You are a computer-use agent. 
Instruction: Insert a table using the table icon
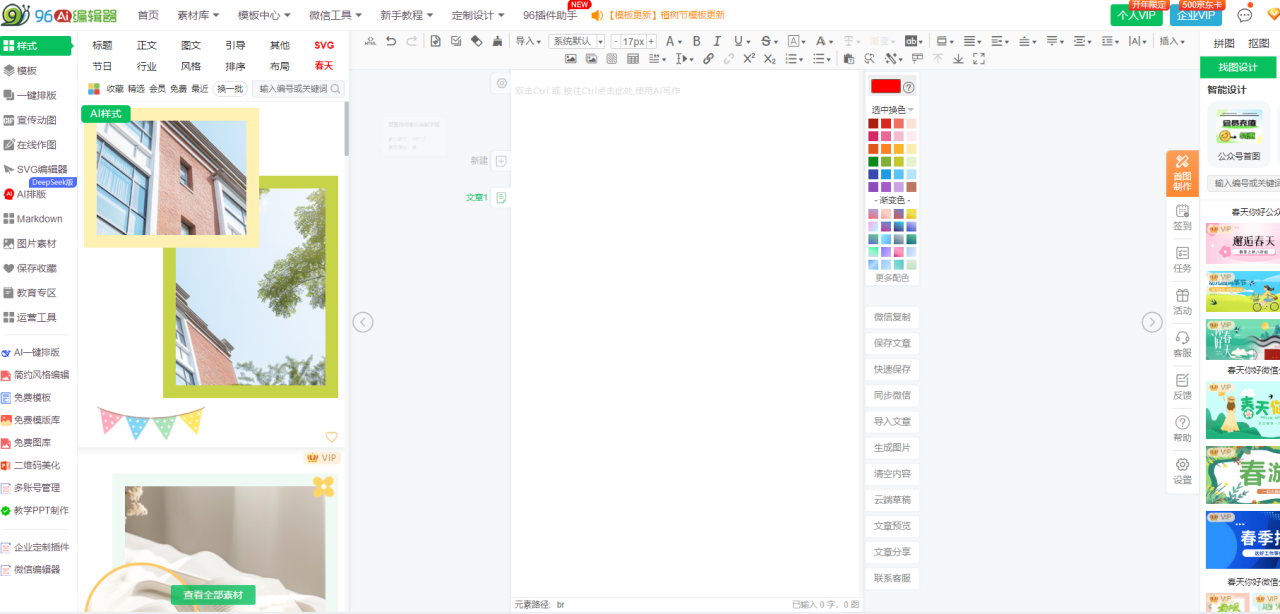tap(633, 59)
